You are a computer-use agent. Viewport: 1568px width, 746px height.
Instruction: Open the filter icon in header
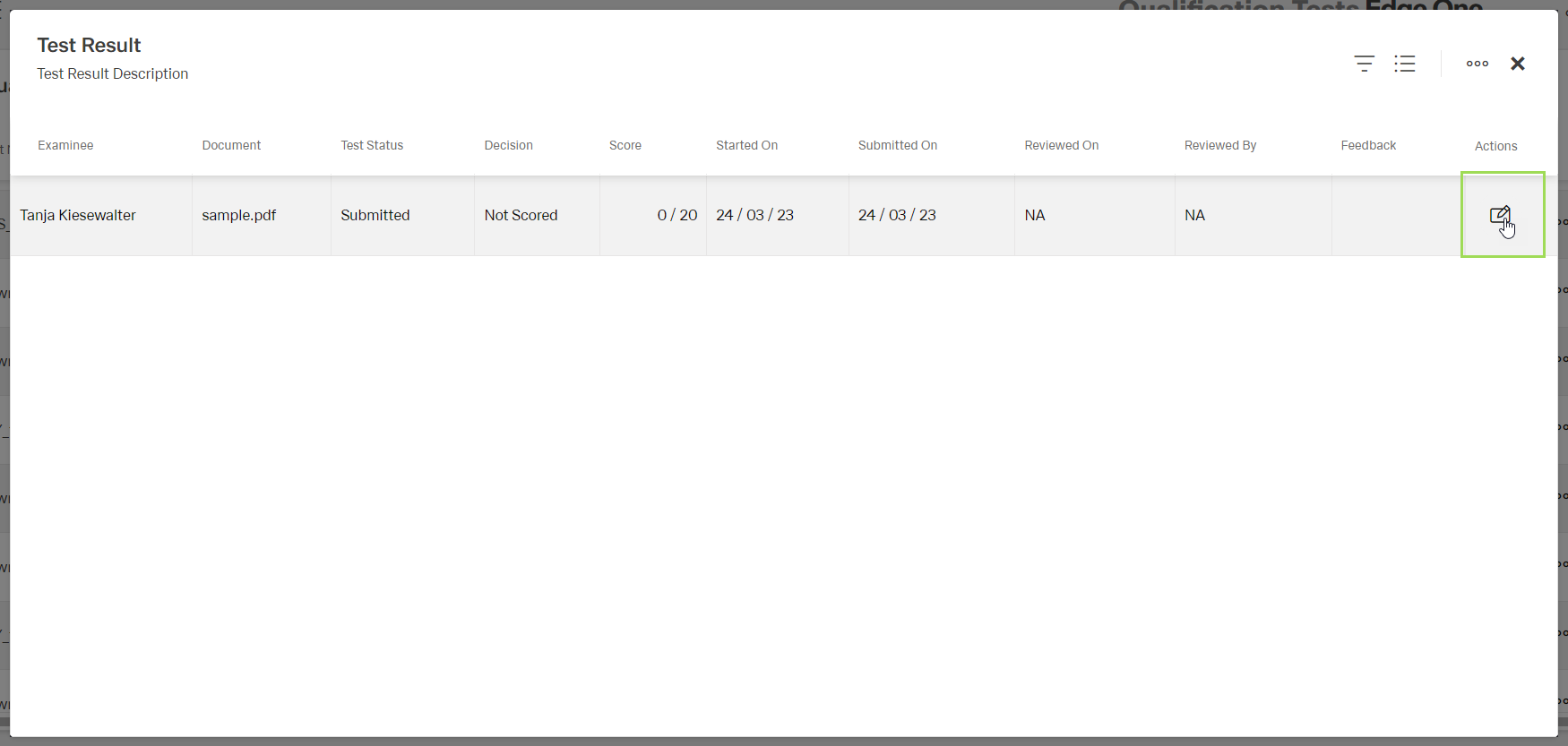[1364, 64]
